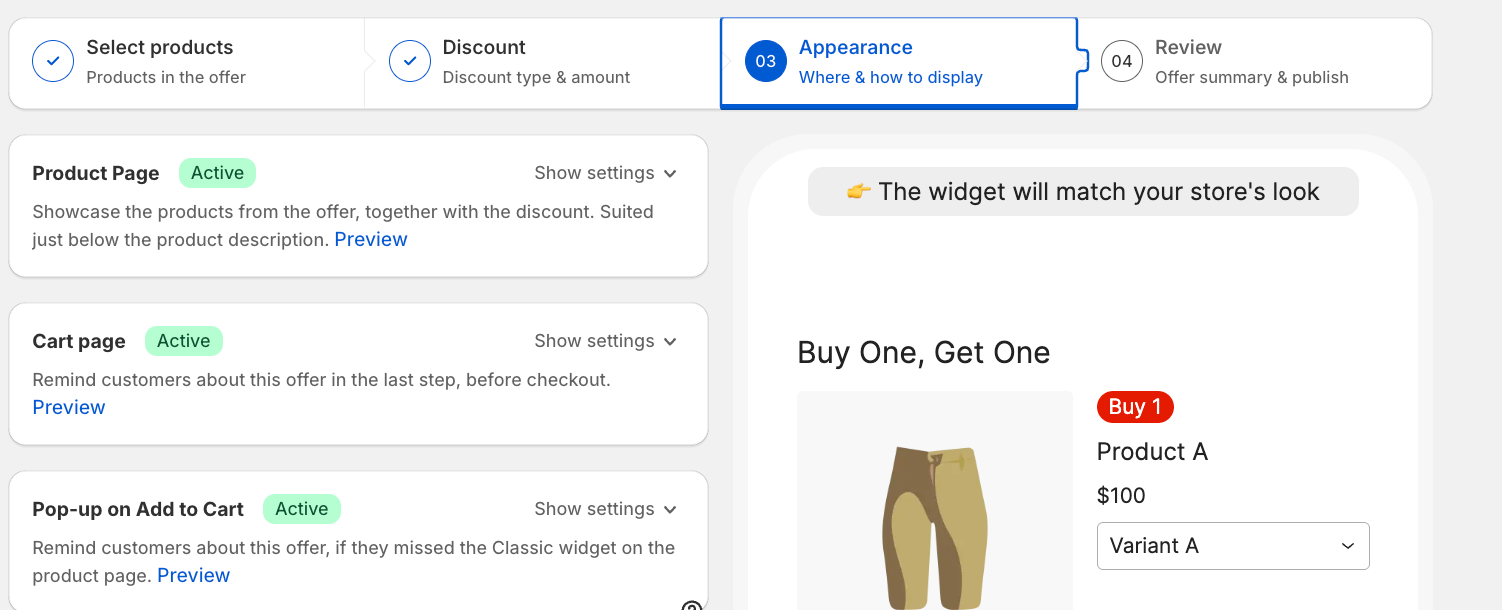Return to the Select products step

pos(186,62)
